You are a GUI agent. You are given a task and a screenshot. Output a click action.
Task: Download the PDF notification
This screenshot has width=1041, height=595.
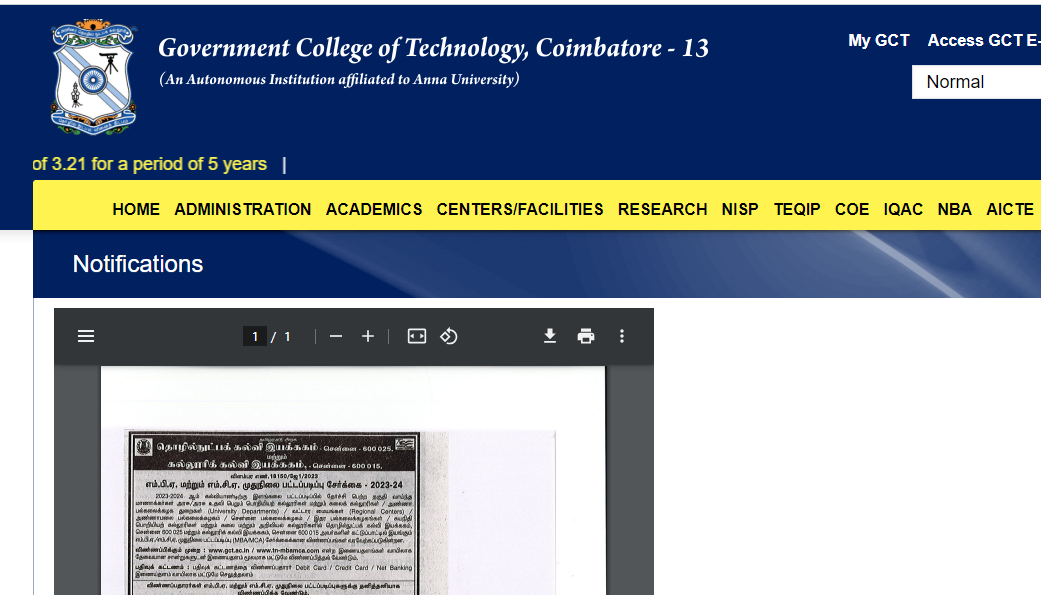[550, 336]
